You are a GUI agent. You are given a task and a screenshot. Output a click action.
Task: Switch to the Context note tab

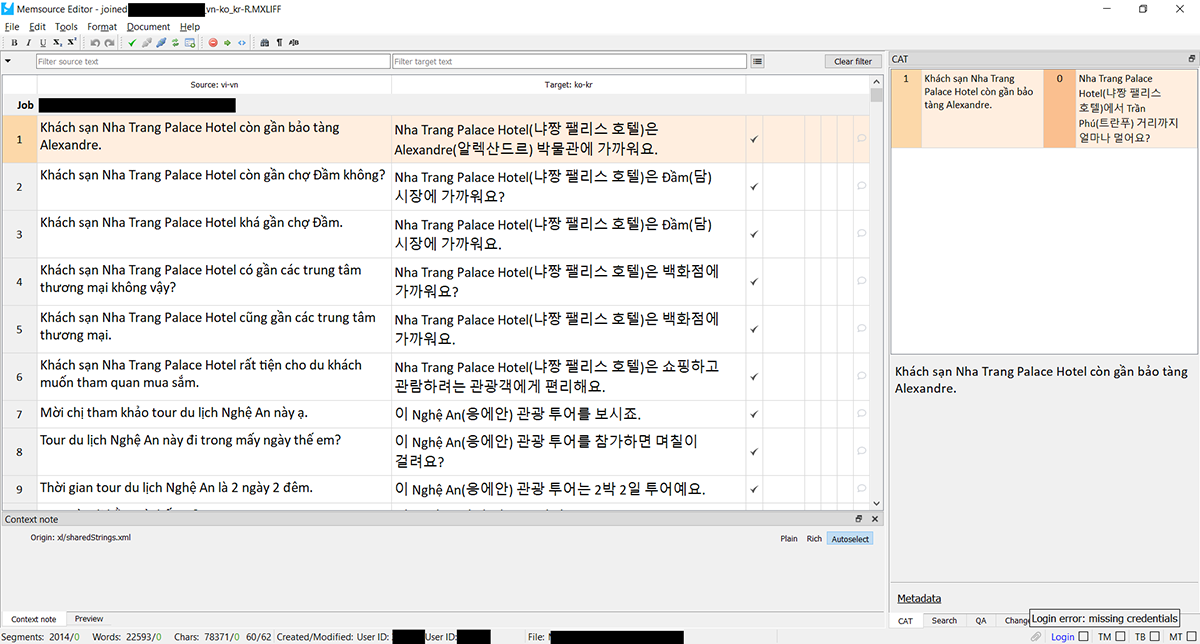pos(33,619)
